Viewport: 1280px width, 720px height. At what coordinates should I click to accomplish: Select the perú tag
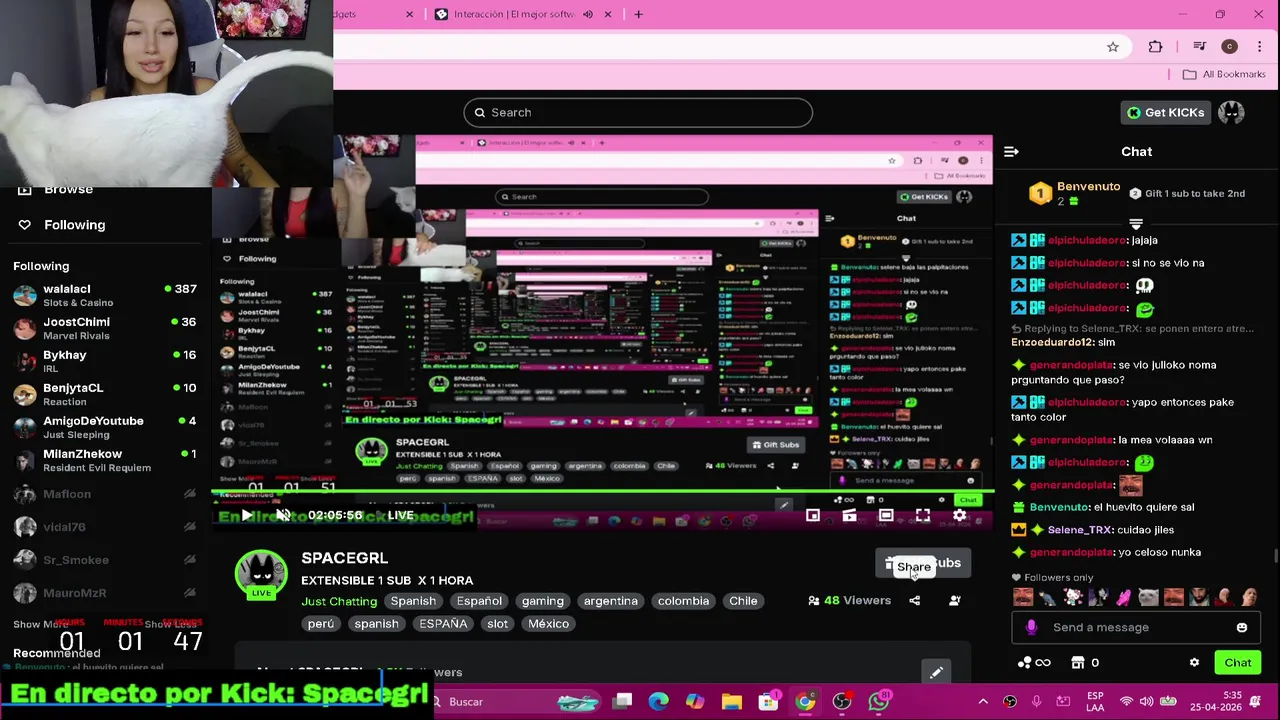pyautogui.click(x=321, y=624)
